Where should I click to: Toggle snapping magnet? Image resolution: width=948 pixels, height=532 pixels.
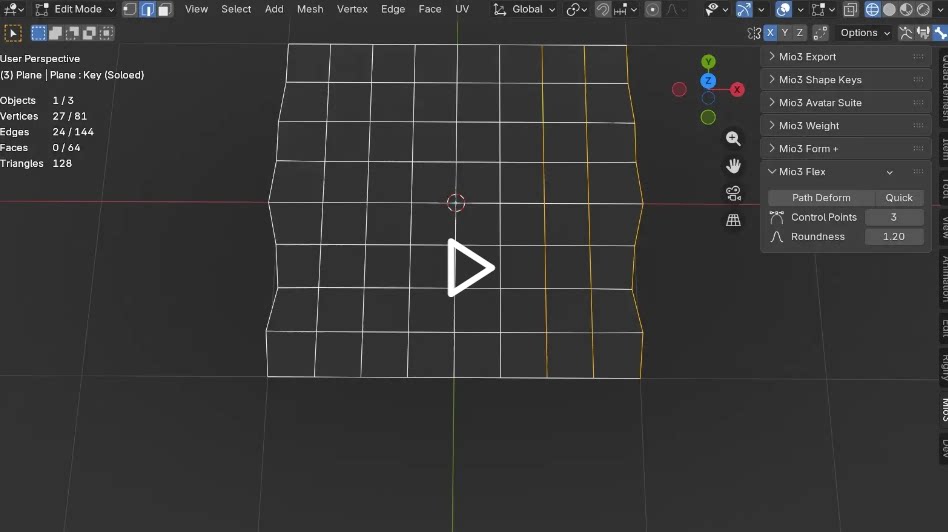coord(603,9)
